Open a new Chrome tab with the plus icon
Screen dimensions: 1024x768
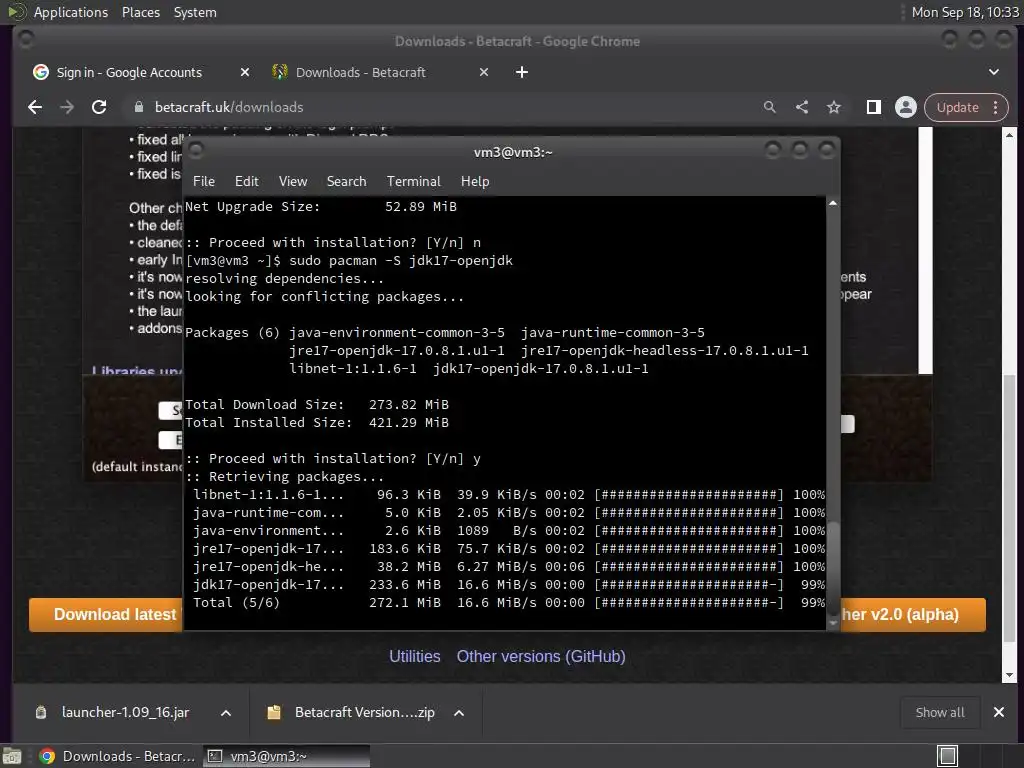point(522,72)
